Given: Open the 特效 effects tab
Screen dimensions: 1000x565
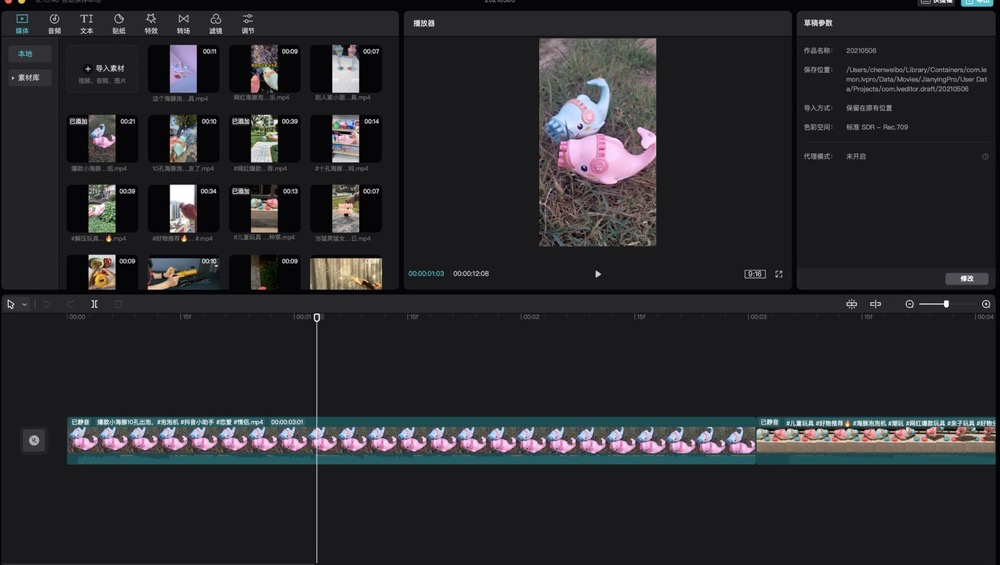Looking at the screenshot, I should click(x=151, y=24).
